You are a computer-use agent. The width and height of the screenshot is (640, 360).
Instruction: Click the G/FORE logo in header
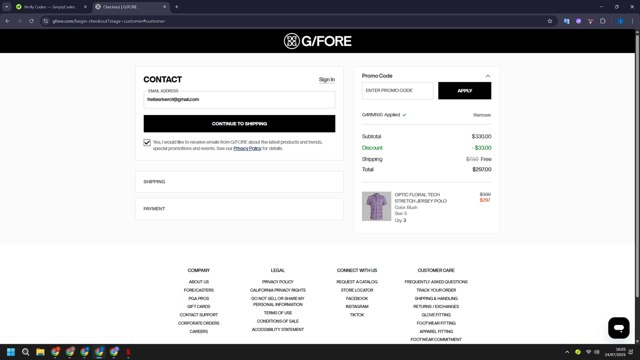pyautogui.click(x=318, y=41)
